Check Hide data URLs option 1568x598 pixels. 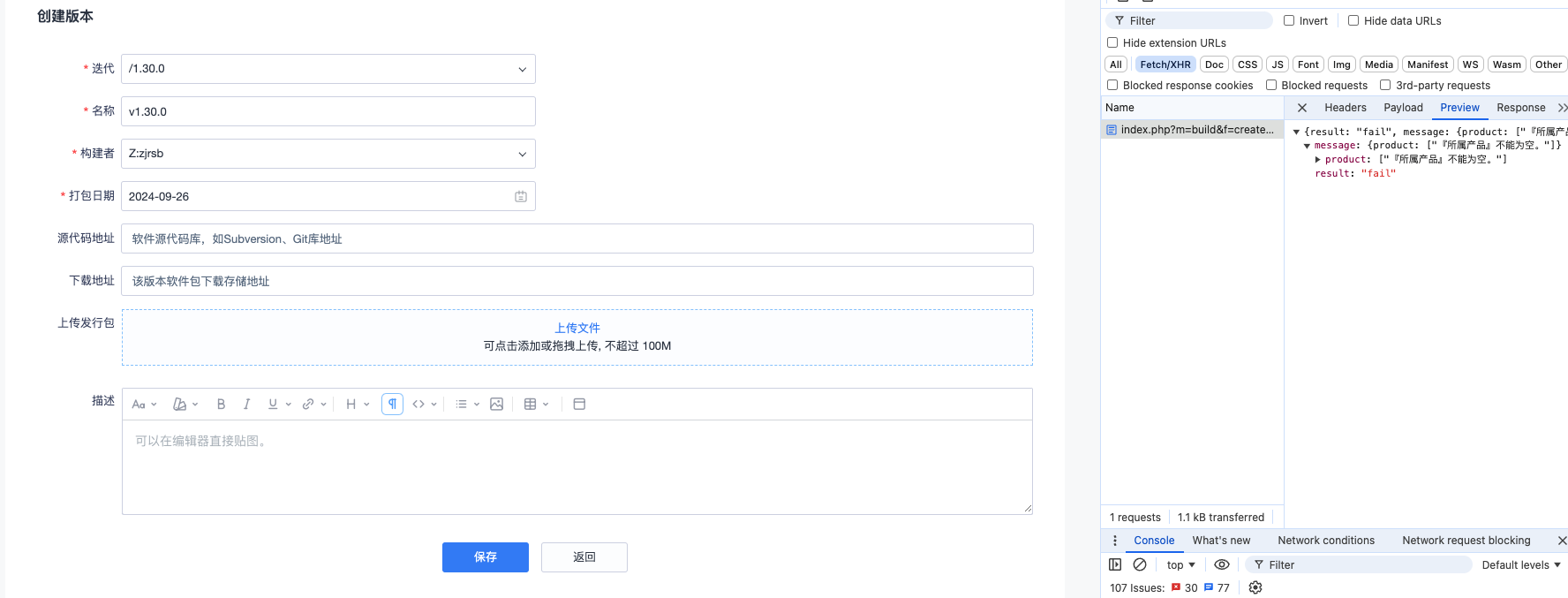coord(1353,20)
